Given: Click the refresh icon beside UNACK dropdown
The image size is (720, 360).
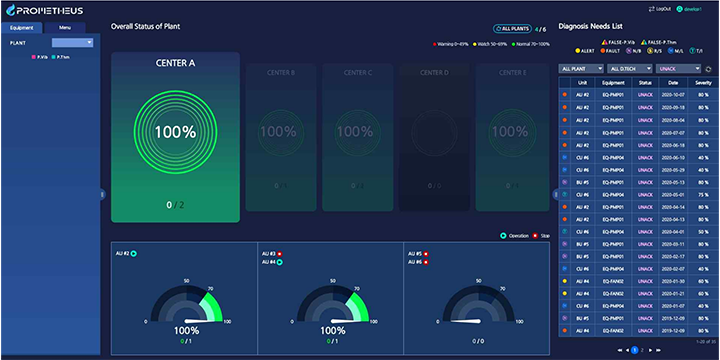Looking at the screenshot, I should (708, 69).
